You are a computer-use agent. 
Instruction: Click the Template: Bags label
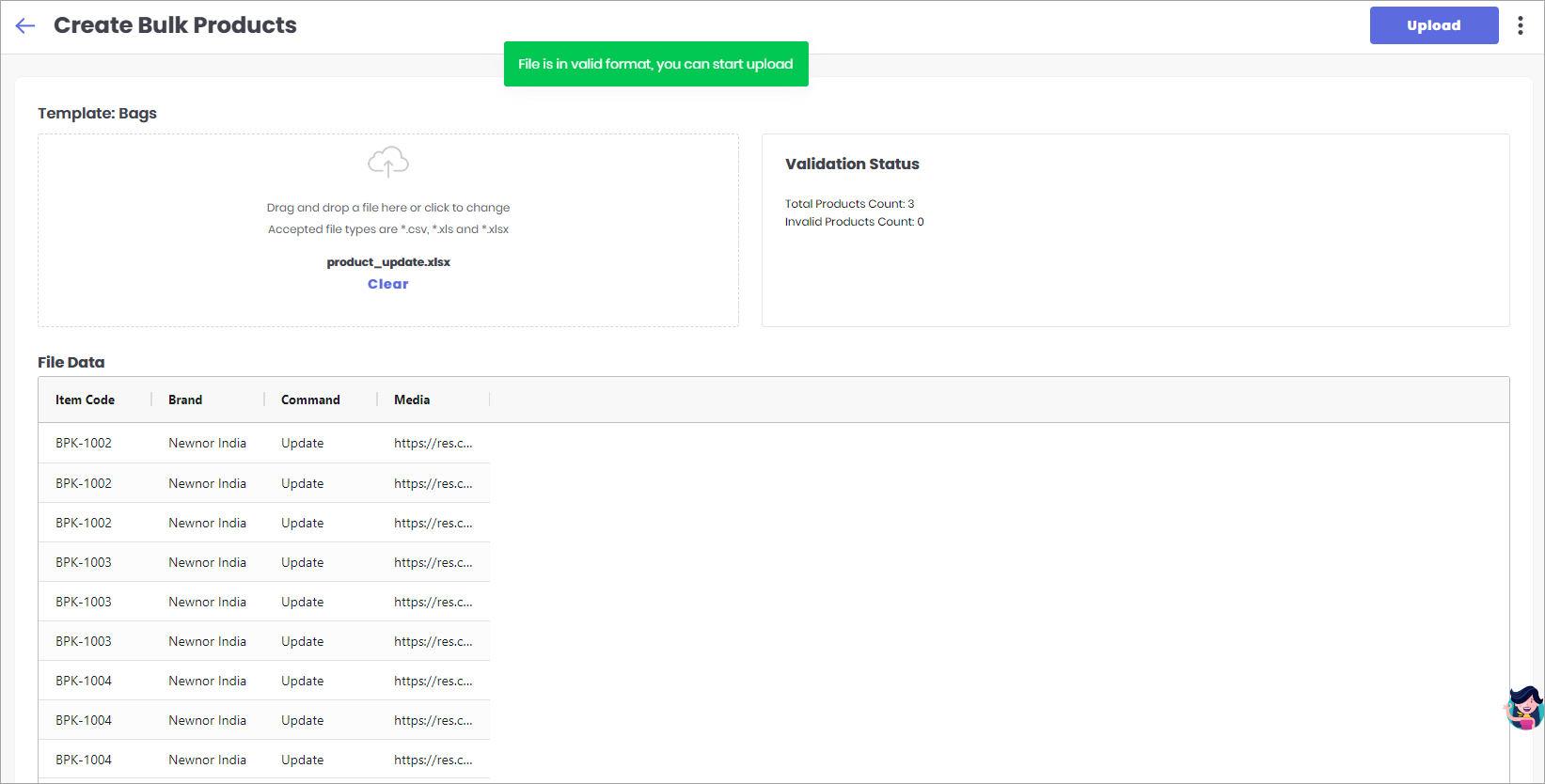pyautogui.click(x=97, y=114)
